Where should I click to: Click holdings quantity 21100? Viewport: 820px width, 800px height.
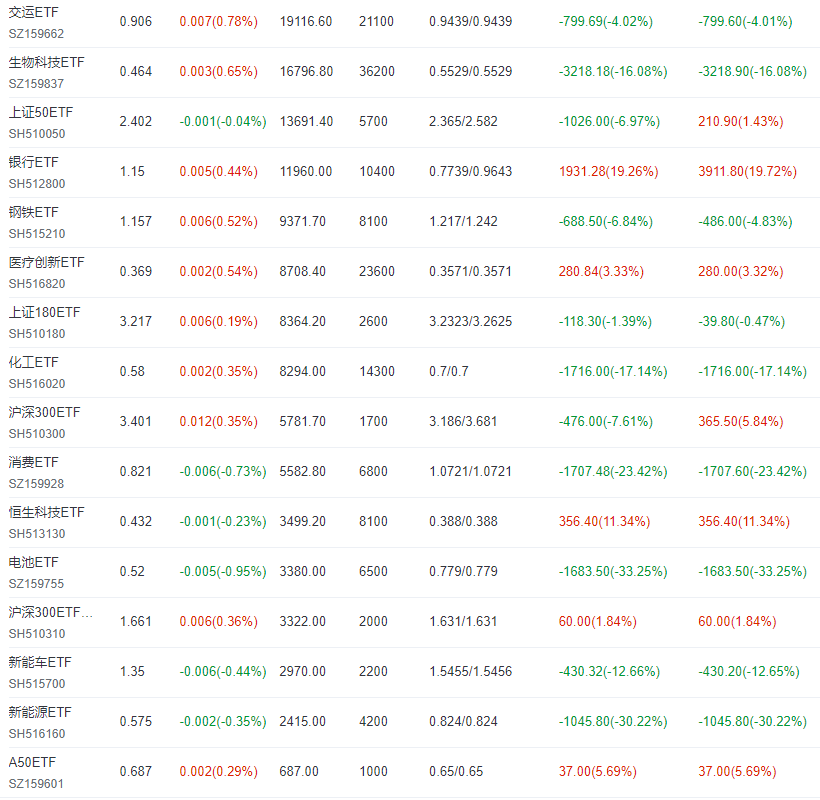pos(376,21)
